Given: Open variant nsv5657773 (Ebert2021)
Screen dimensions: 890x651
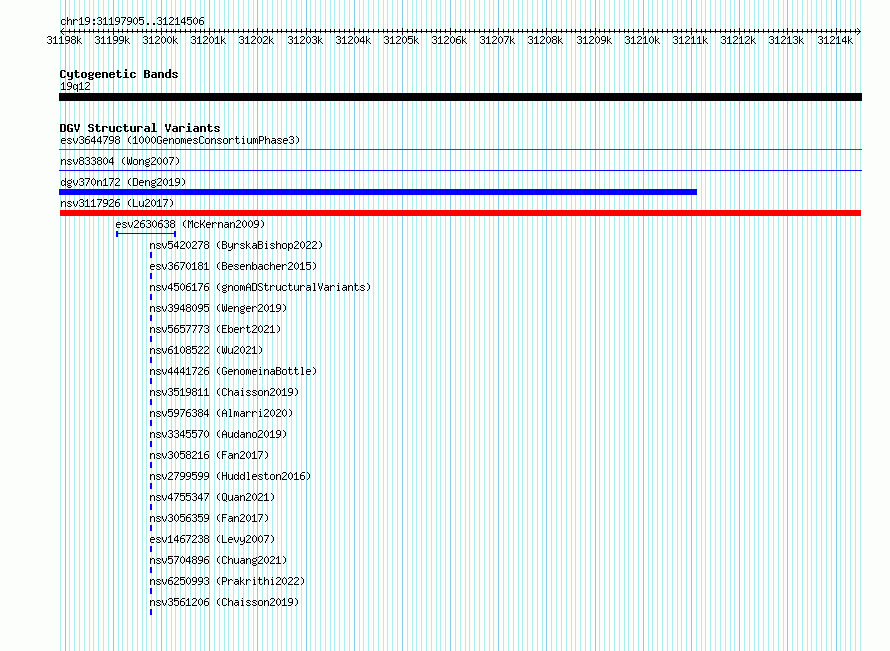Looking at the screenshot, I should coord(215,329).
